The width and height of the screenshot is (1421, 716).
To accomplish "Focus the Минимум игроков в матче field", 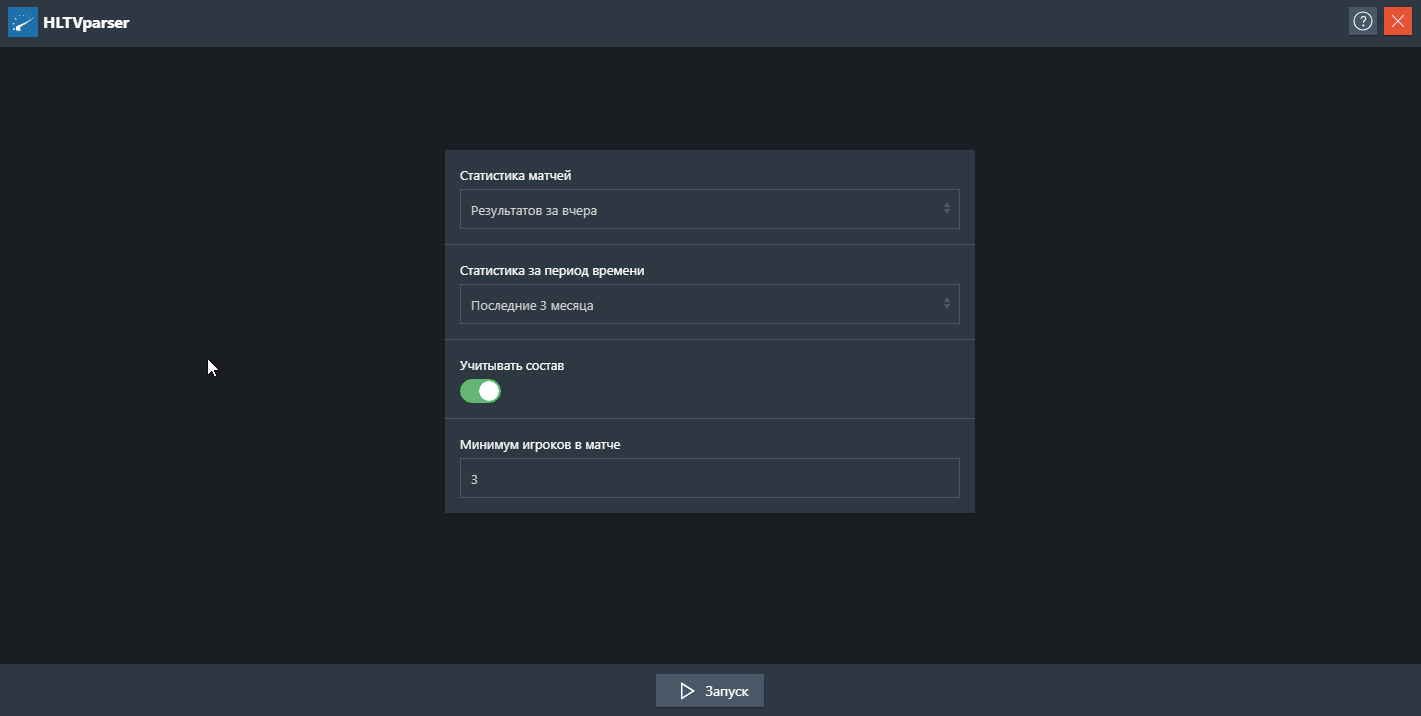I will pyautogui.click(x=710, y=478).
